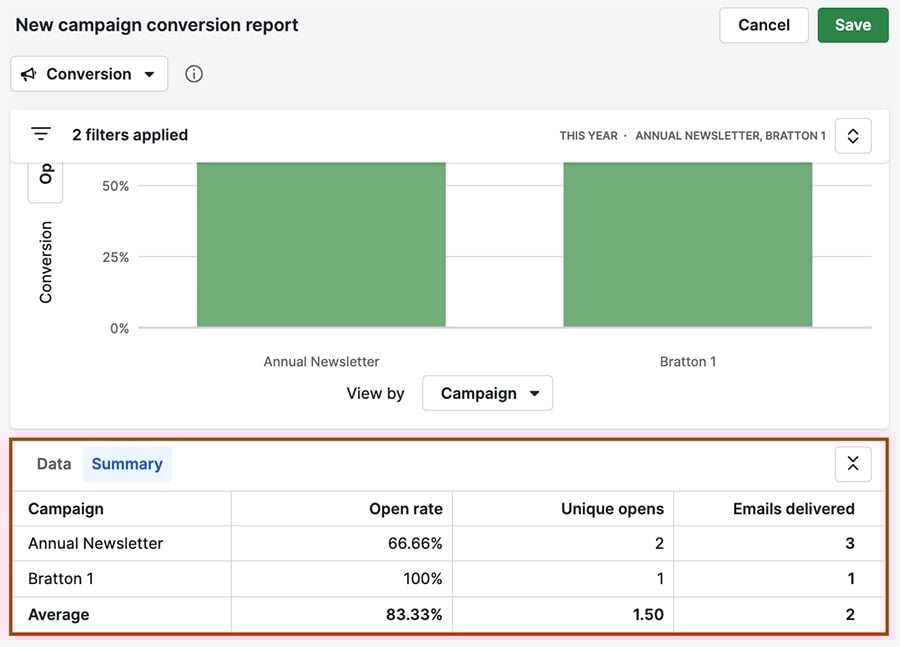
Task: Save the new campaign conversion report
Action: point(853,25)
